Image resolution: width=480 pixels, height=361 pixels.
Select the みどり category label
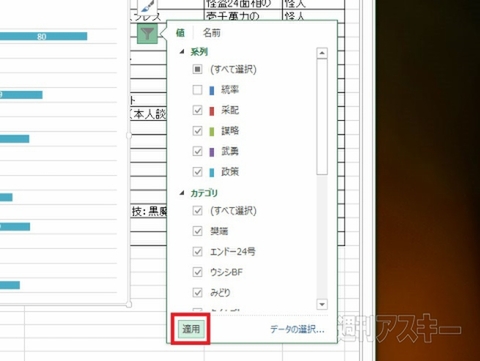click(x=220, y=293)
